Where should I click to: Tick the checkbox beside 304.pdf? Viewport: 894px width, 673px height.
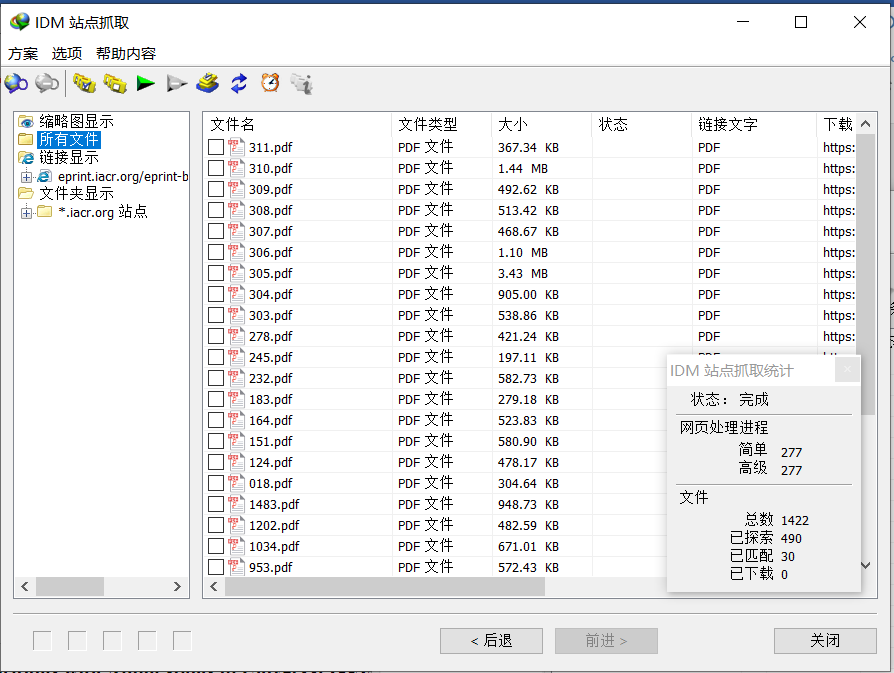(x=216, y=294)
